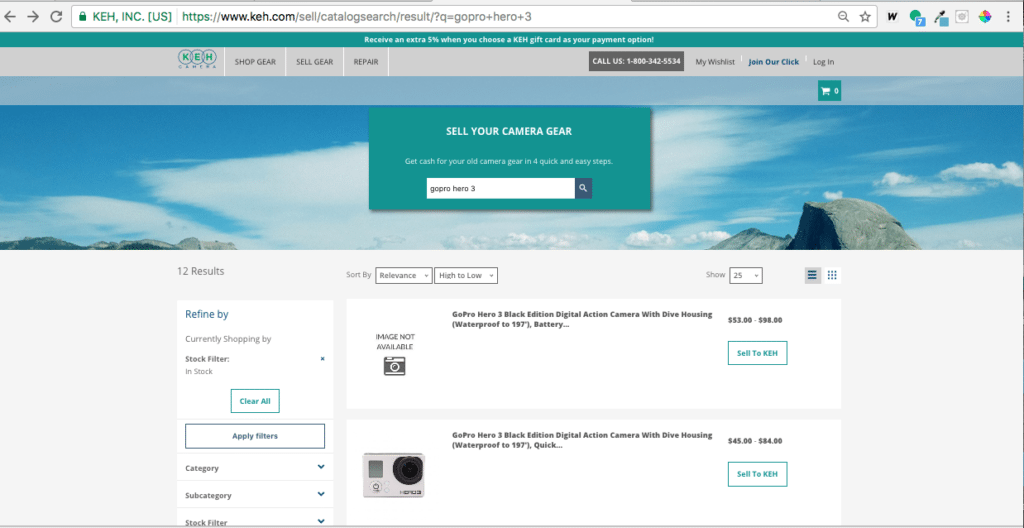
Task: Open the zoom magnifier icon in address bar
Action: 844,17
